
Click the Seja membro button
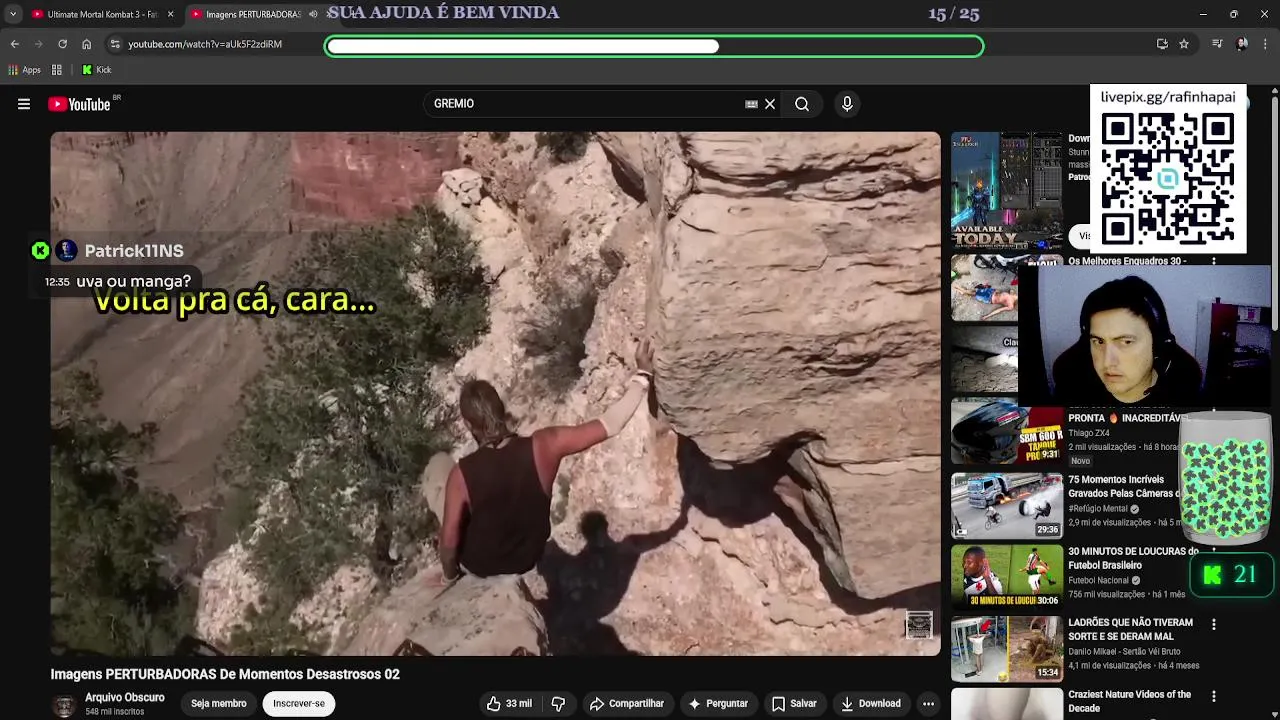pyautogui.click(x=218, y=704)
